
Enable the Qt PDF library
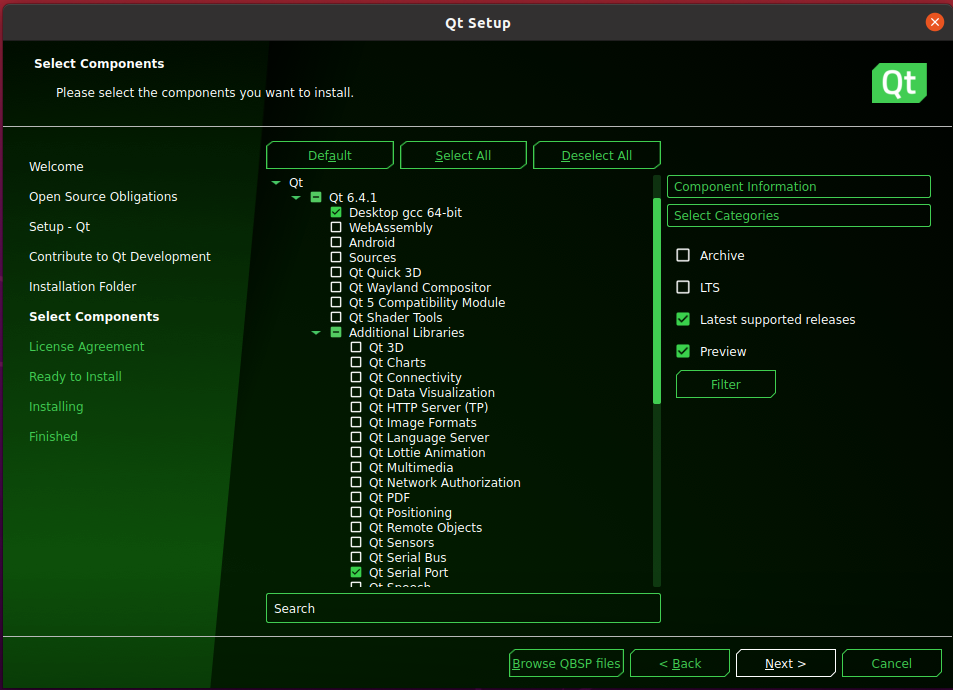(356, 497)
